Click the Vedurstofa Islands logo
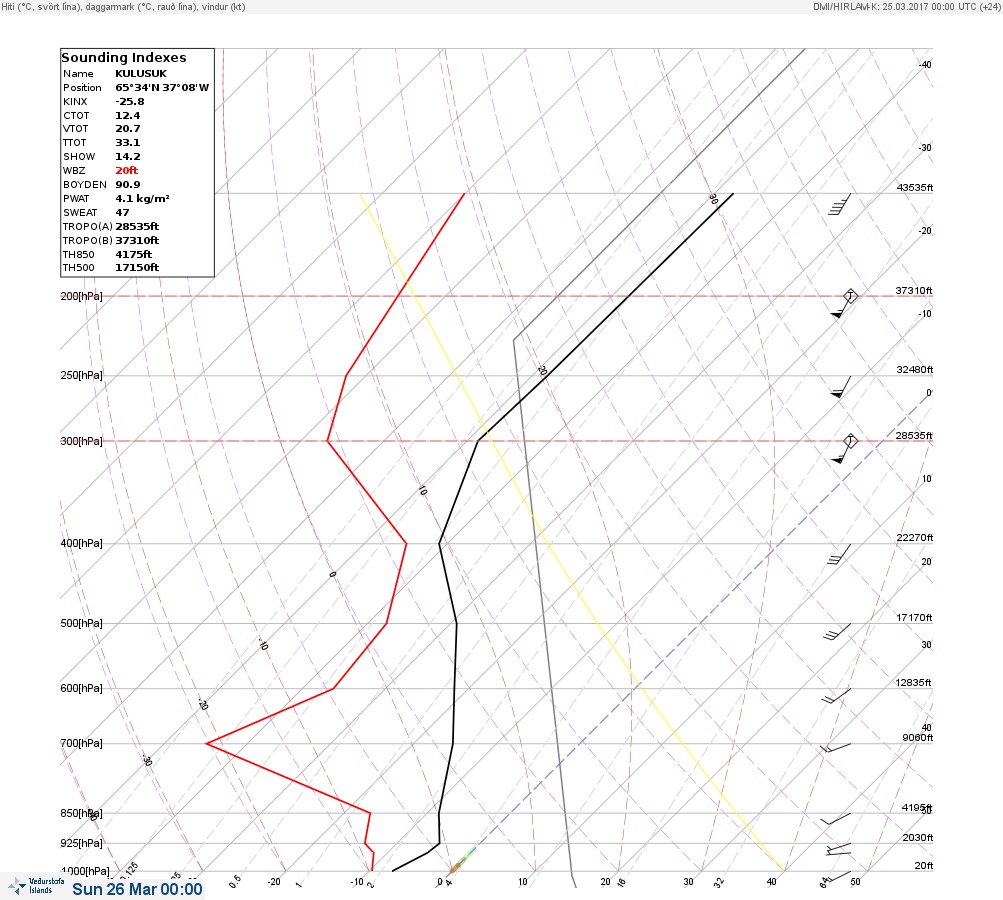Viewport: 1003px width, 900px height. [x=35, y=886]
